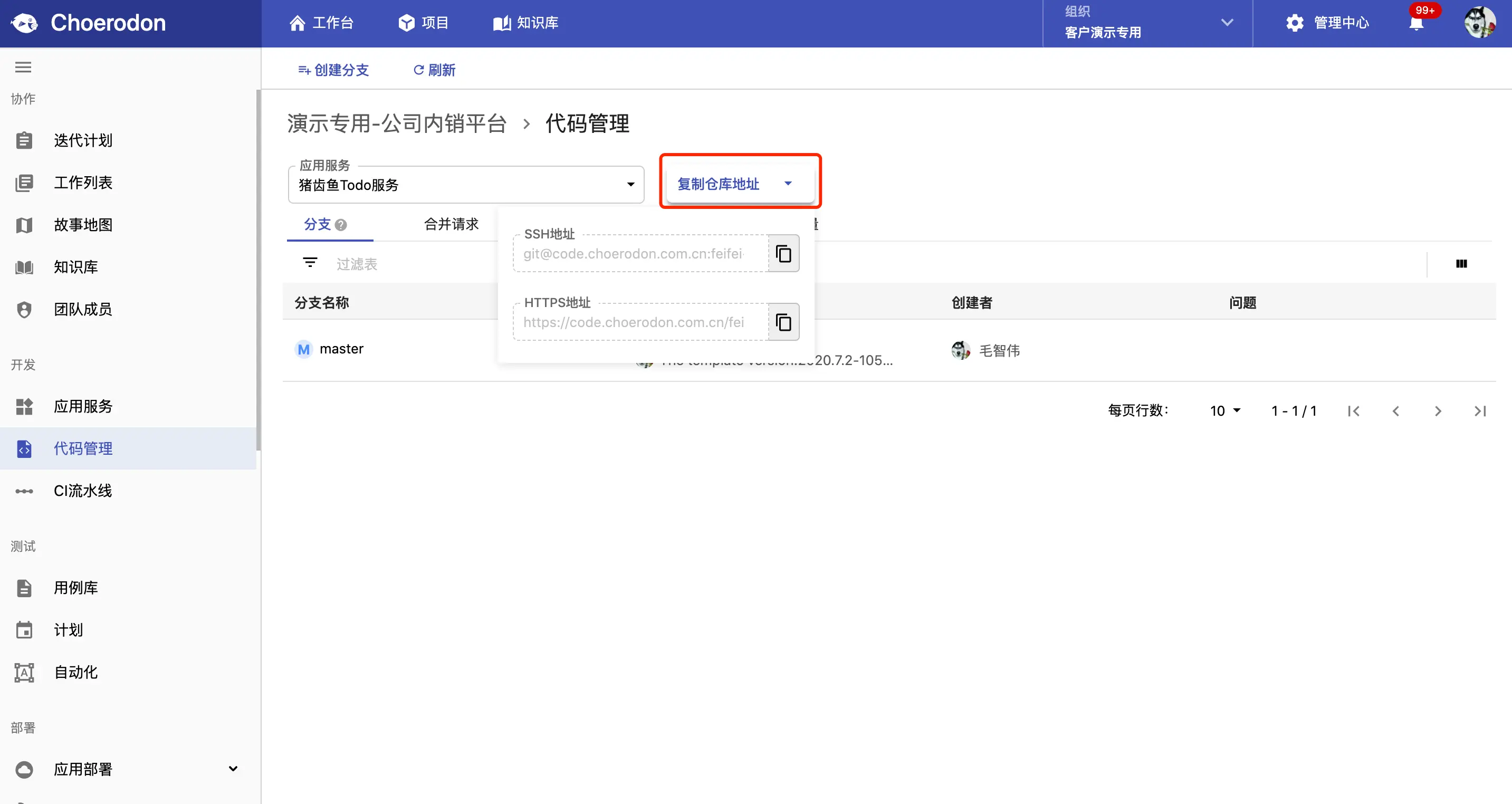Switch to the 合并请求 tab

[x=451, y=224]
